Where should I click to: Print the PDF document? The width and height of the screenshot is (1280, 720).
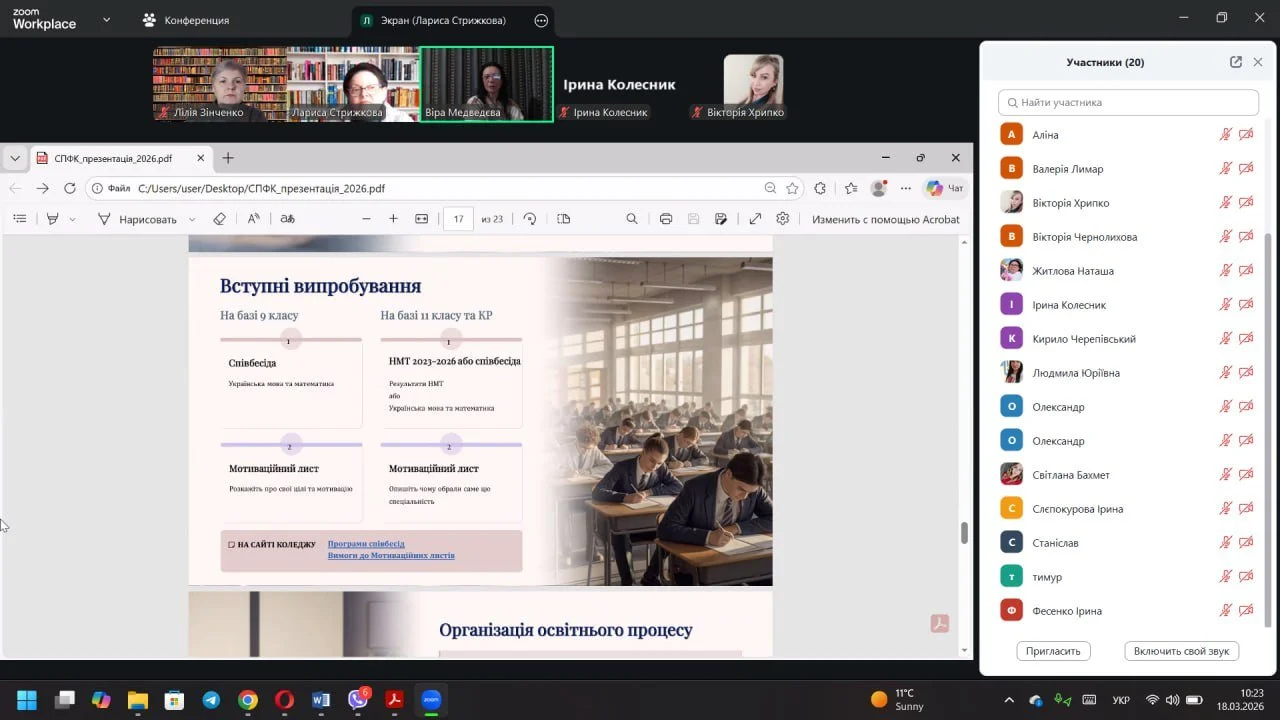coord(666,219)
